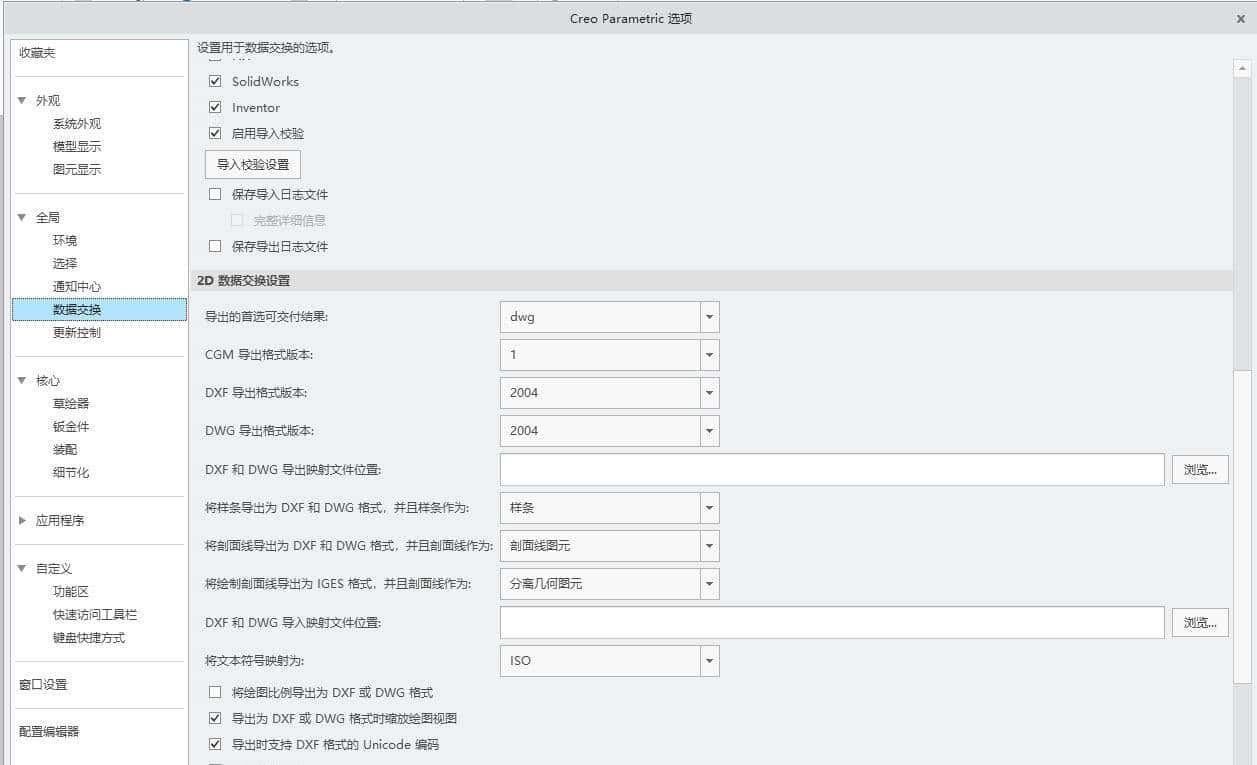
Task: Open the 配置编辑器 page
Action: [46, 731]
